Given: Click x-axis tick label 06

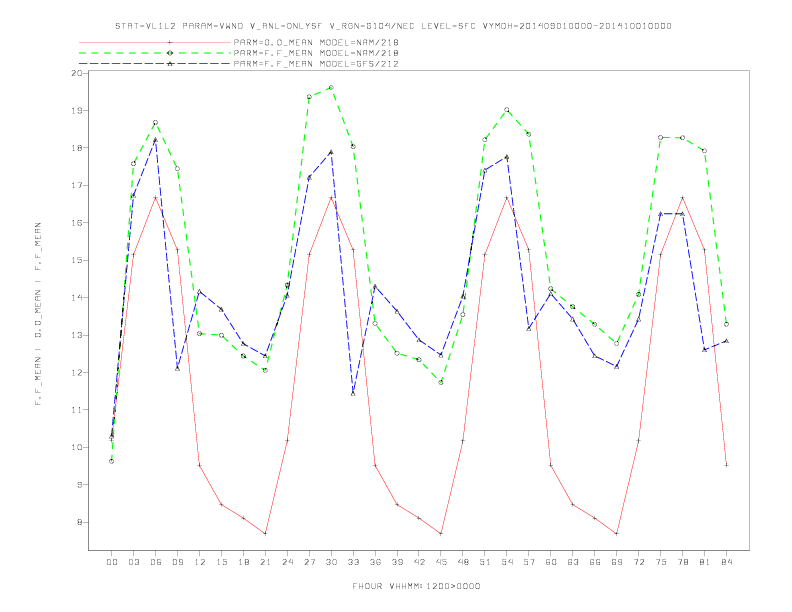Looking at the screenshot, I should pyautogui.click(x=156, y=562).
